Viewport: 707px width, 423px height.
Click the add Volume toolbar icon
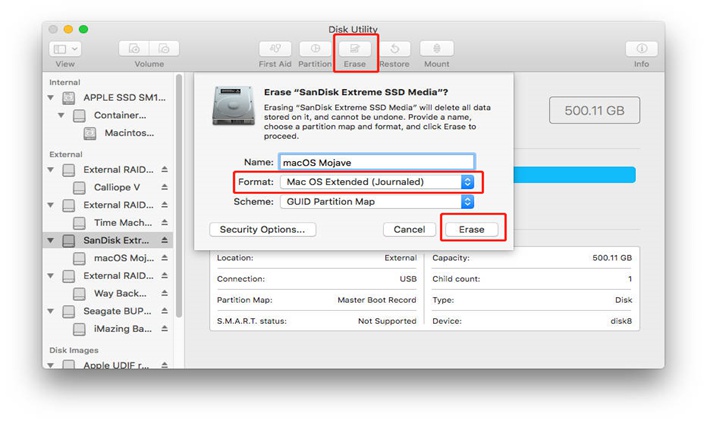click(134, 49)
